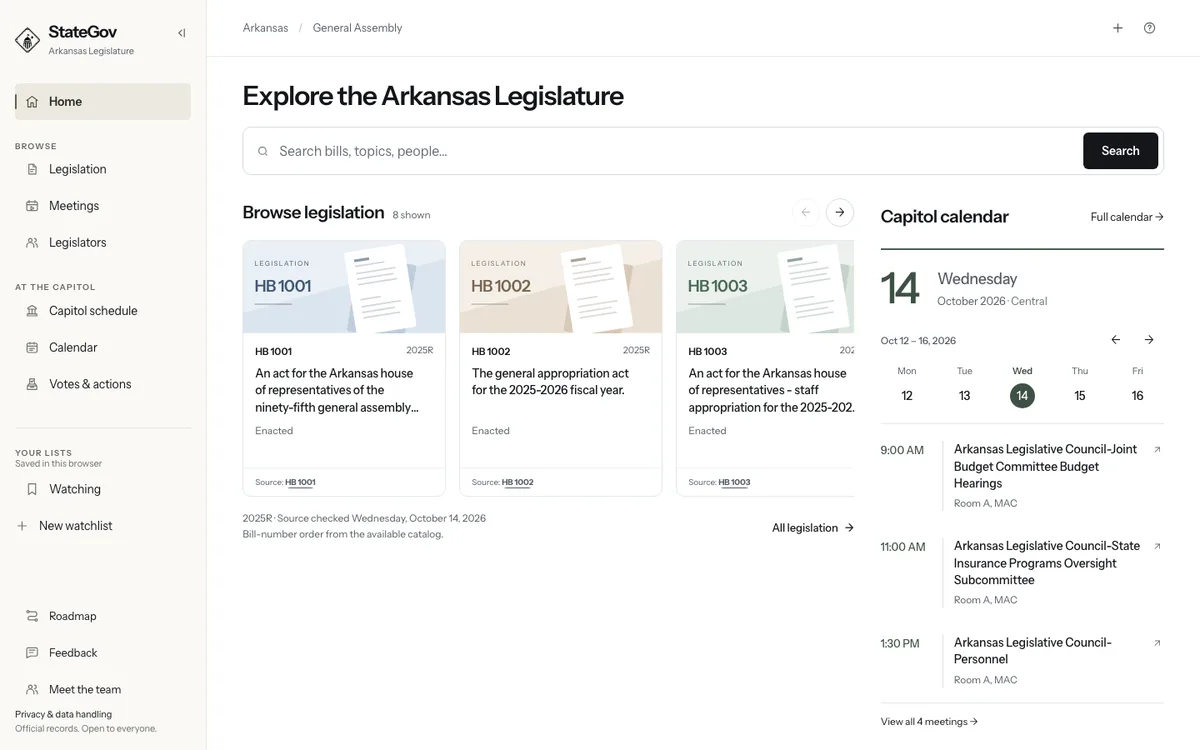Viewport: 1200px width, 750px height.
Task: Open the HB 1002 card thumbnail
Action: 561,287
